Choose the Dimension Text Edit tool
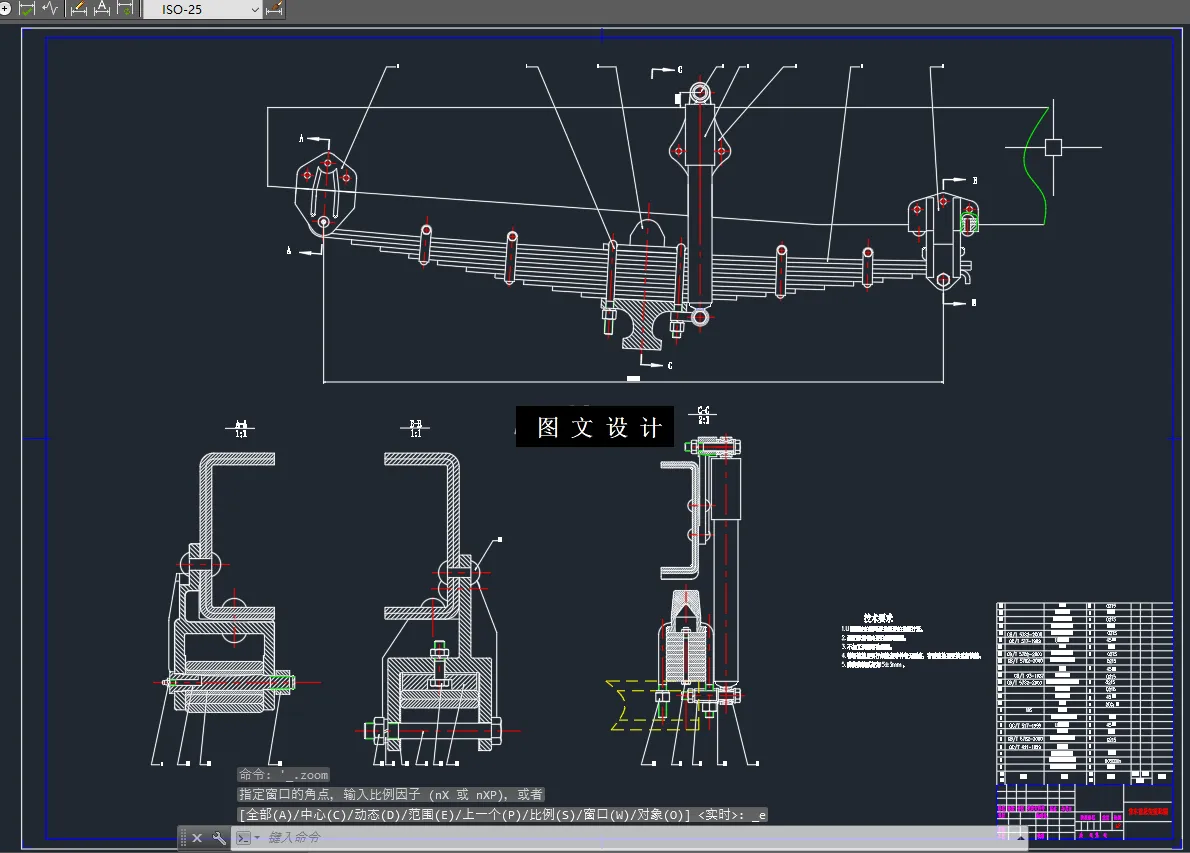1190x853 pixels. [102, 9]
